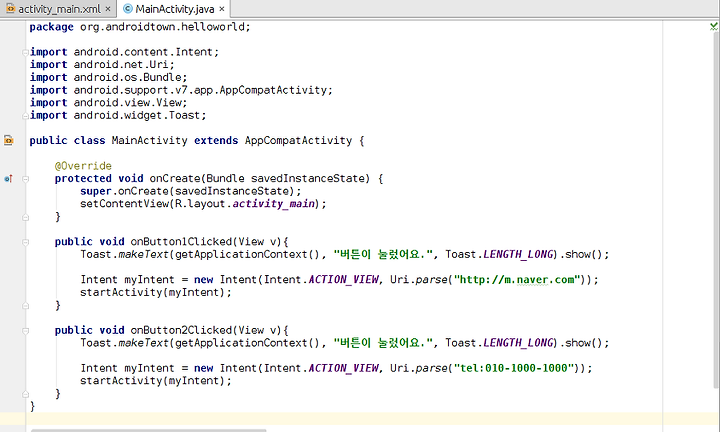Click the MainActivity class name
The height and width of the screenshot is (432, 720).
[149, 140]
